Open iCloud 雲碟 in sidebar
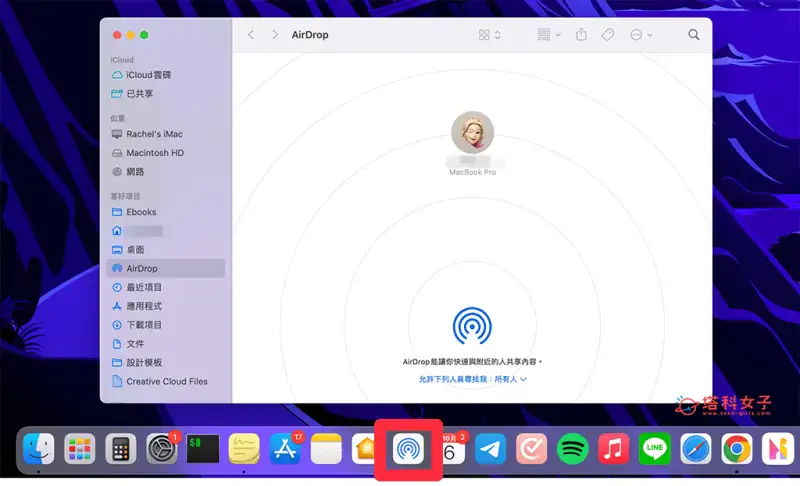Viewport: 800px width, 486px height. [x=166, y=75]
